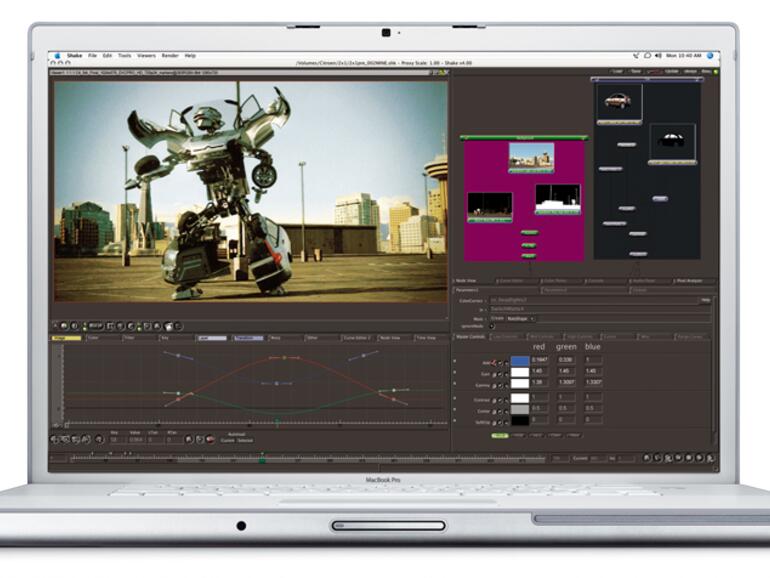Open the Viewers menu
Viewport: 770px width, 578px height.
pos(146,56)
